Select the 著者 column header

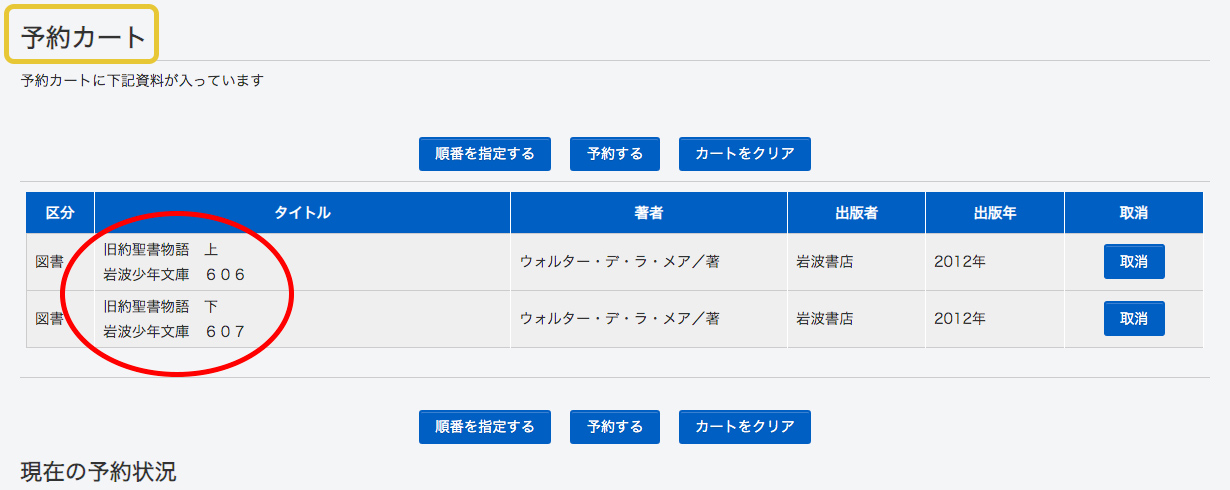tap(649, 213)
